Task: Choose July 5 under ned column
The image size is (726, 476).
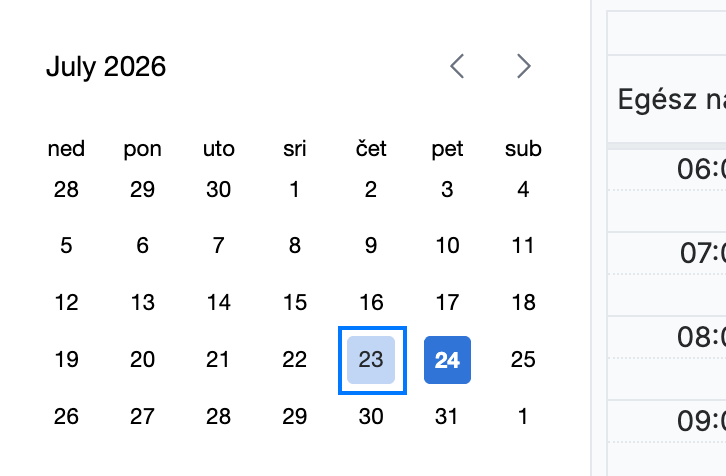Action: point(66,245)
